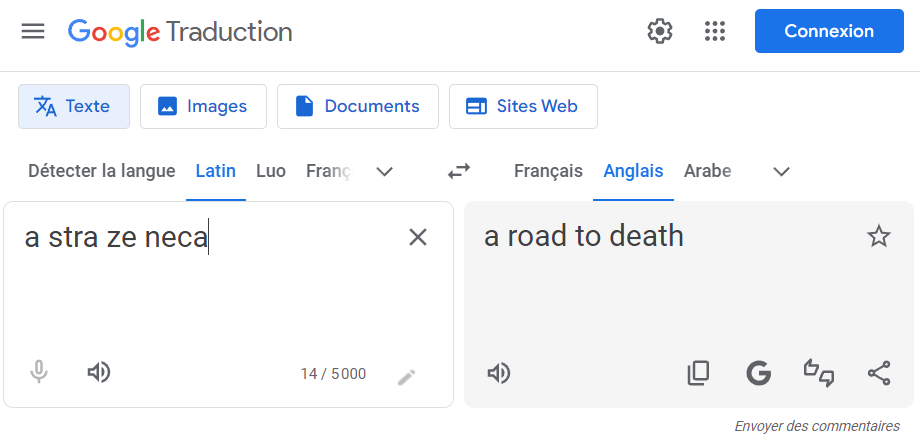Share the translation
The height and width of the screenshot is (443, 920).
pyautogui.click(x=879, y=374)
